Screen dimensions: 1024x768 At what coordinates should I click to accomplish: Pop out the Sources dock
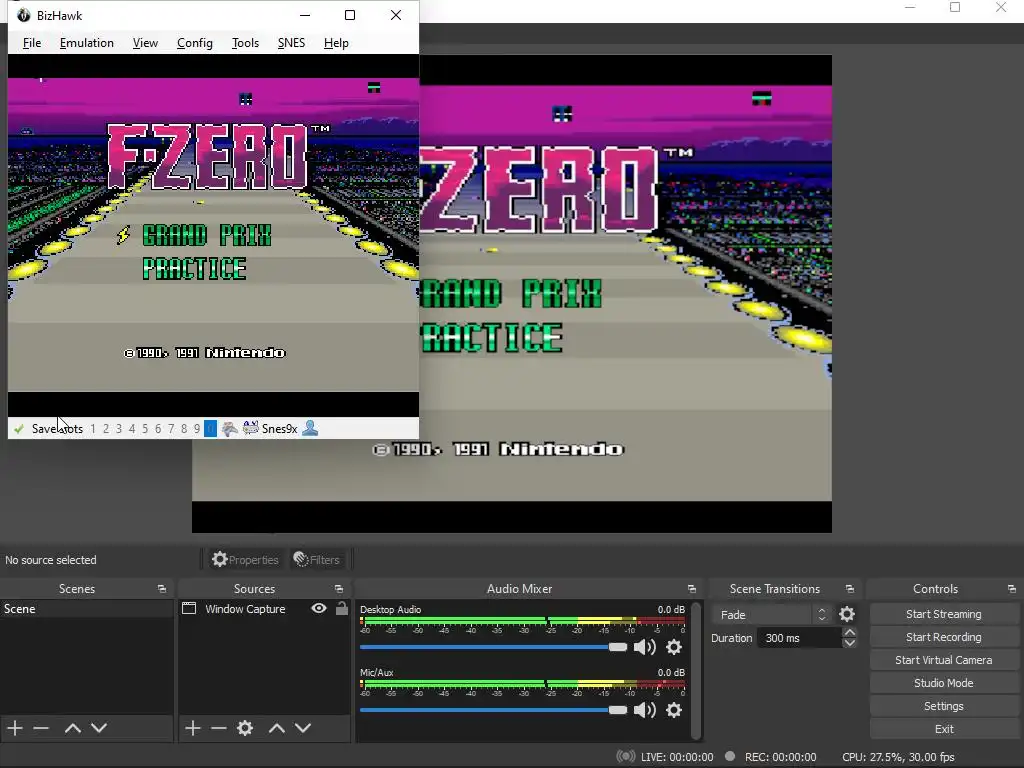coord(339,589)
